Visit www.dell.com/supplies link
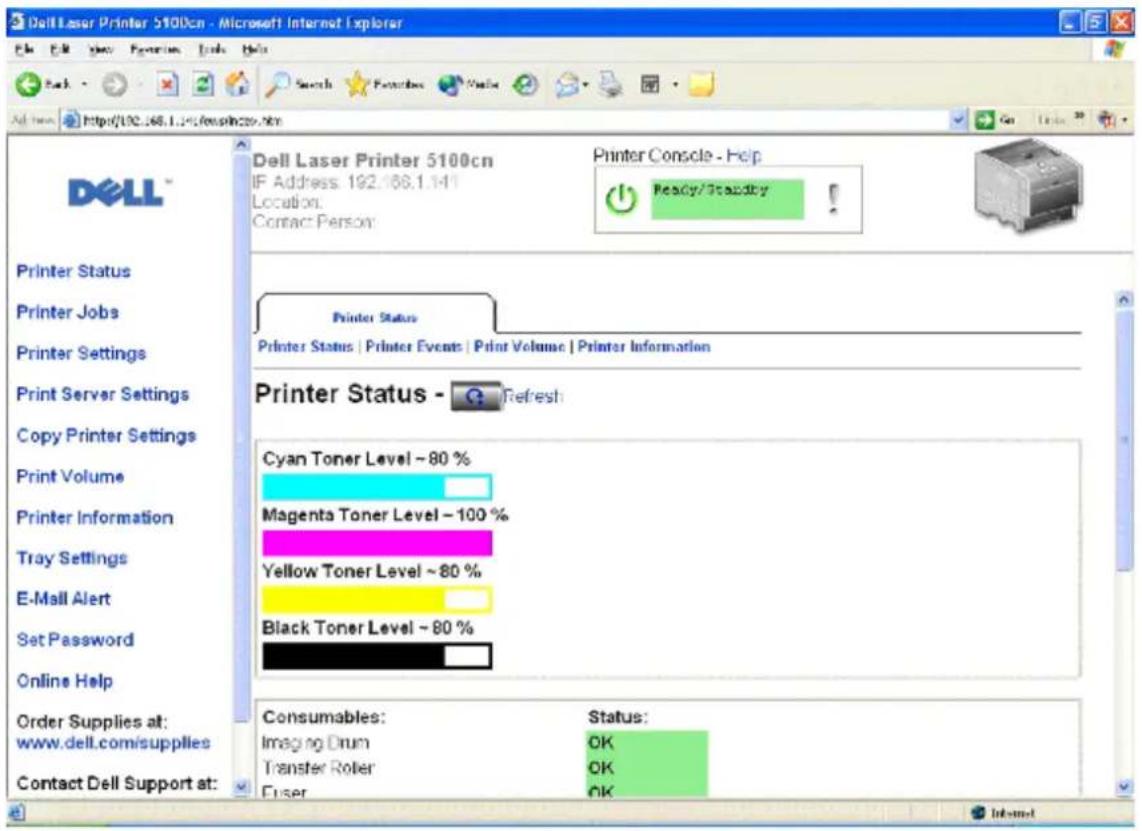Image resolution: width=1142 pixels, height=831 pixels. (x=113, y=743)
